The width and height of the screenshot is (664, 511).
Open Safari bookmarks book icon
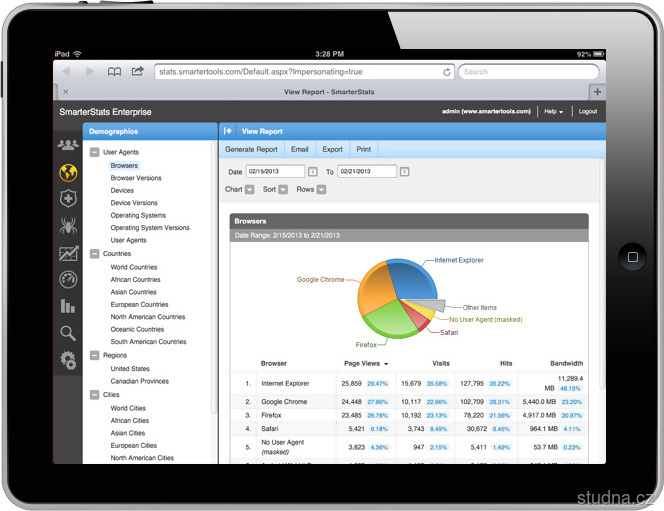(114, 72)
